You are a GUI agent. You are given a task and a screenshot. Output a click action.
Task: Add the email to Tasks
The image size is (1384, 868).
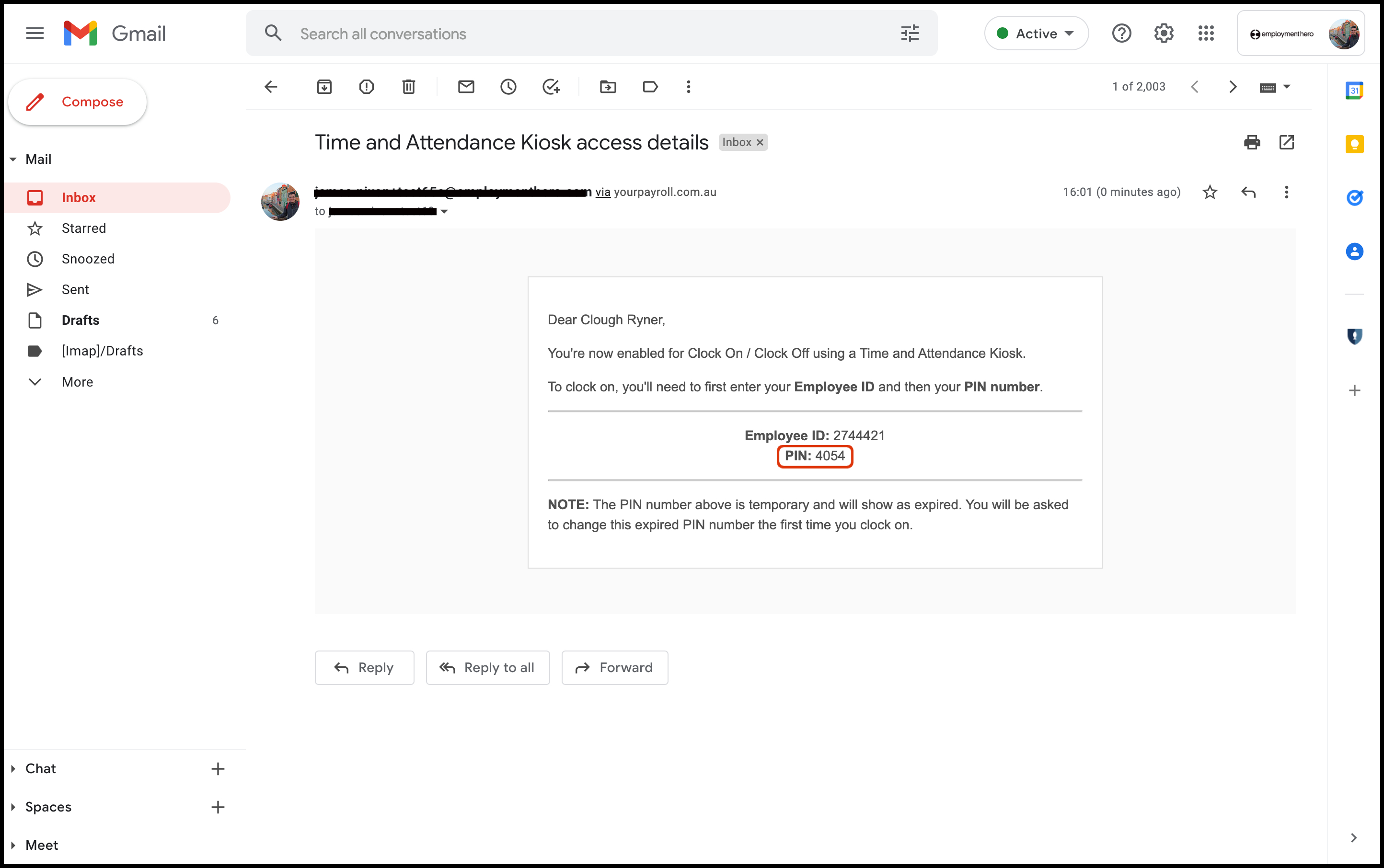tap(551, 87)
